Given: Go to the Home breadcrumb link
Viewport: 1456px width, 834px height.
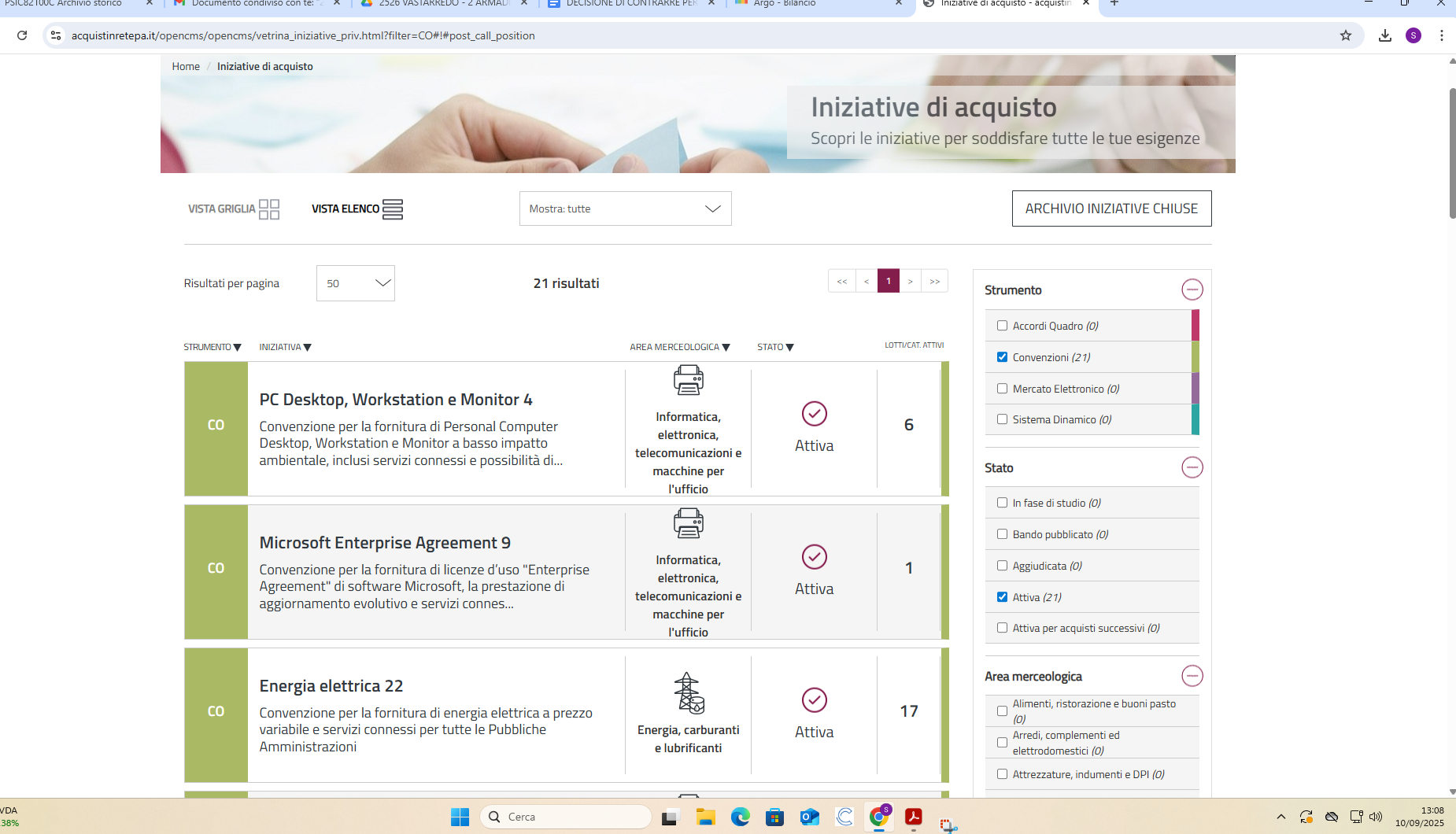Looking at the screenshot, I should point(186,66).
